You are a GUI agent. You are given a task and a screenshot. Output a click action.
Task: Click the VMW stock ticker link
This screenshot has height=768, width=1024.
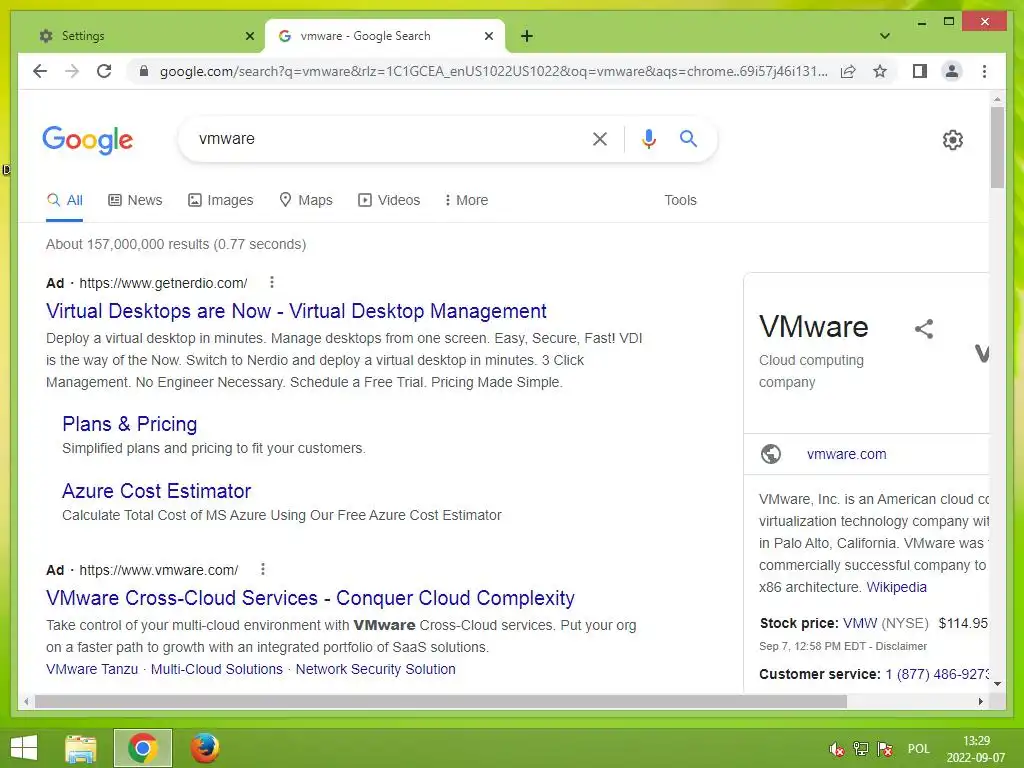859,623
